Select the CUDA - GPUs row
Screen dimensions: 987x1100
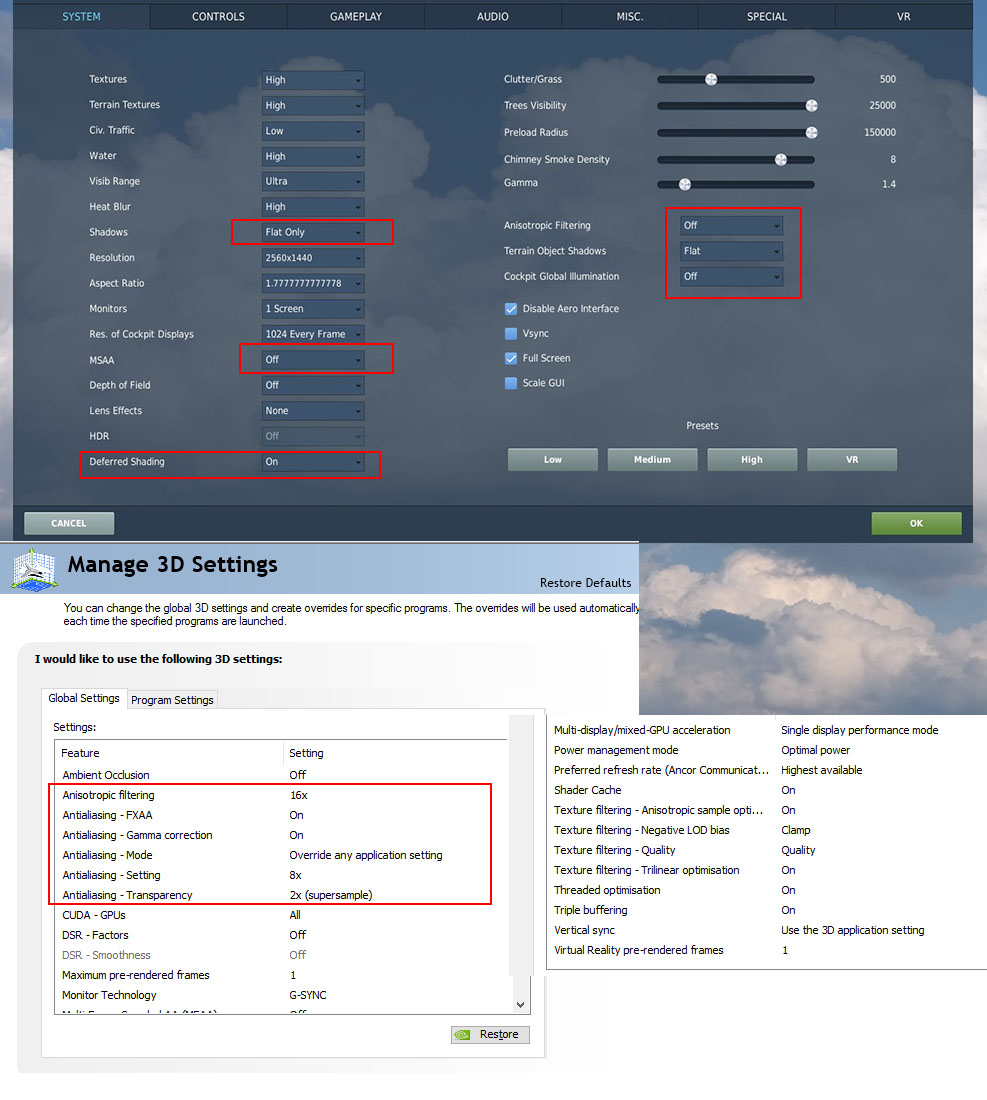coord(281,915)
